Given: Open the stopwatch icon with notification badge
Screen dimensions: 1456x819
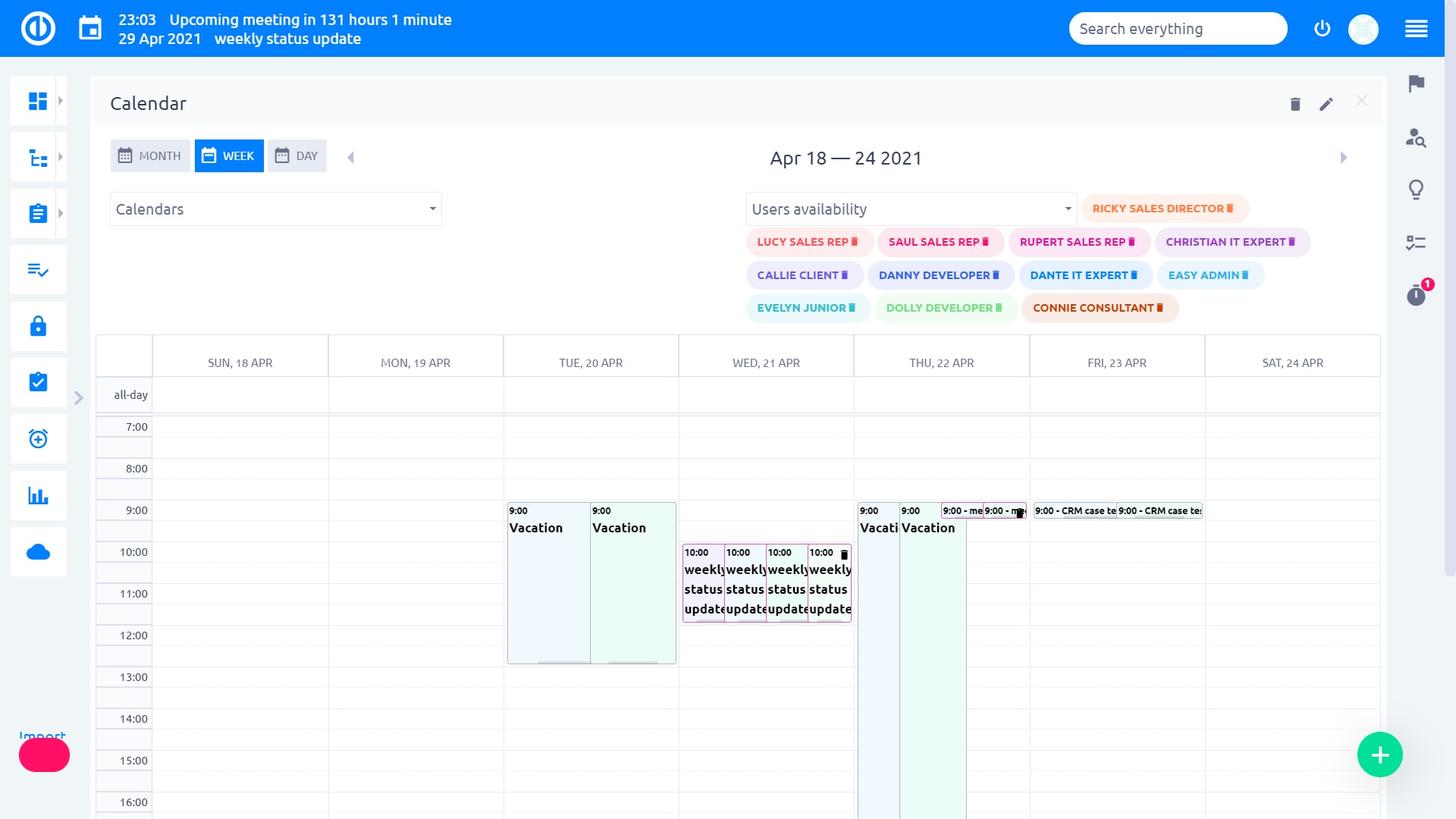Looking at the screenshot, I should [x=1417, y=296].
